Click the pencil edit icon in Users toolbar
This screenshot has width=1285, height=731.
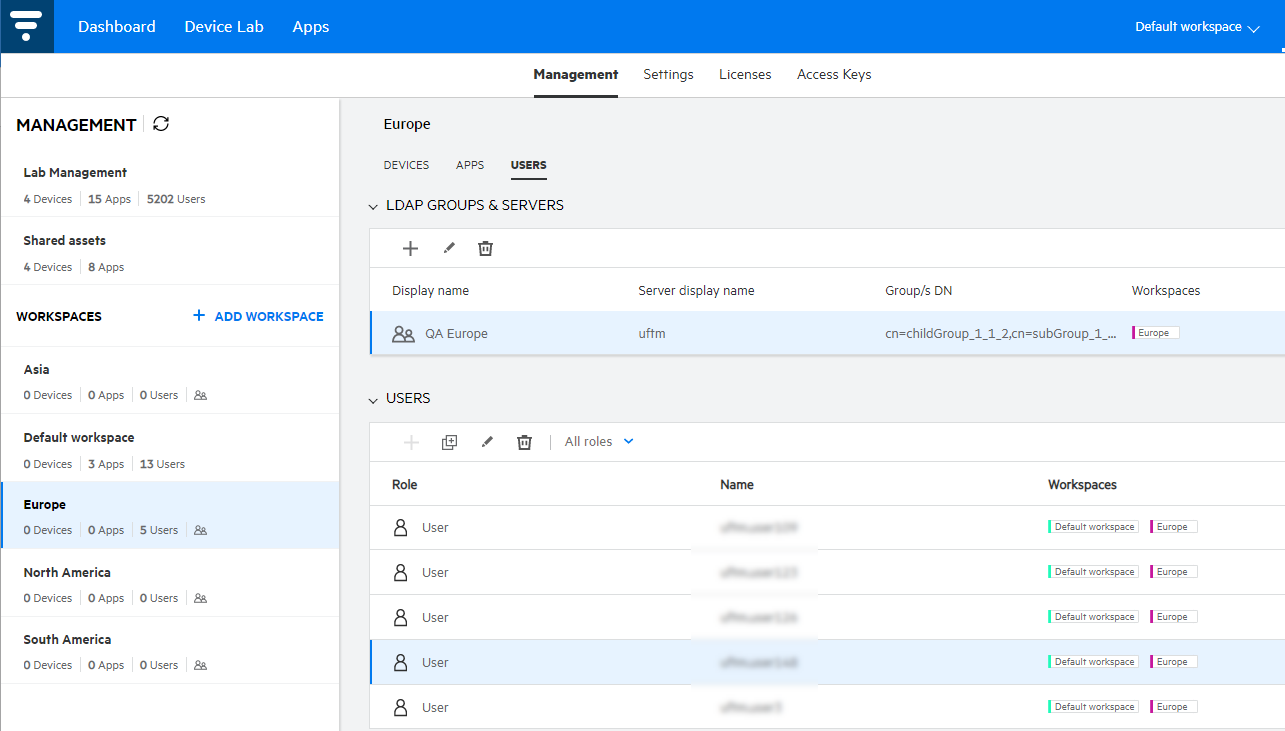pyautogui.click(x=487, y=442)
